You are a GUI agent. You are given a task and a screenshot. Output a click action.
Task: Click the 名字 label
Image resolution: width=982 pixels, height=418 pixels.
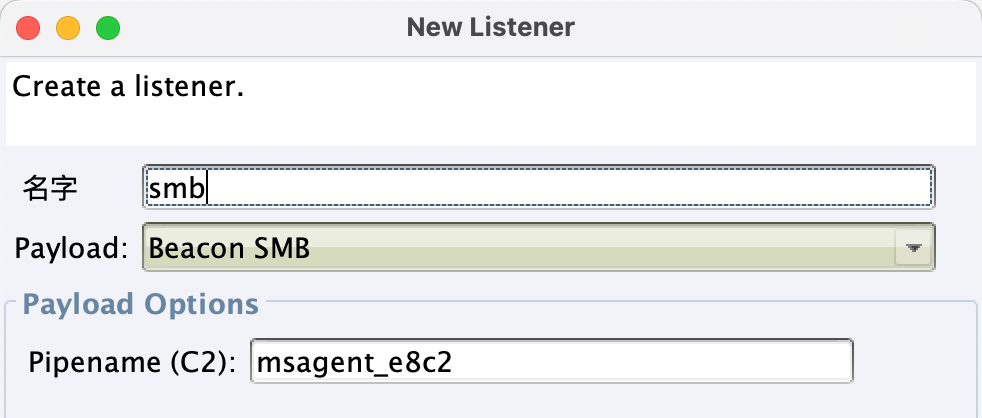50,187
